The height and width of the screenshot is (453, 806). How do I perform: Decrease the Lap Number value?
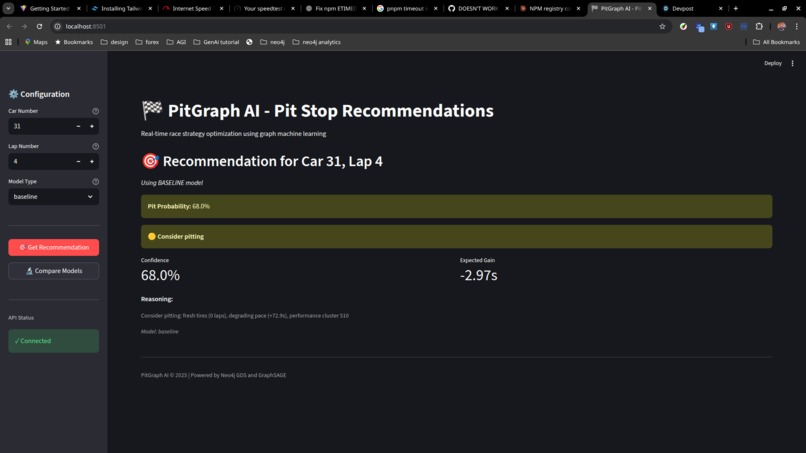tap(78, 161)
